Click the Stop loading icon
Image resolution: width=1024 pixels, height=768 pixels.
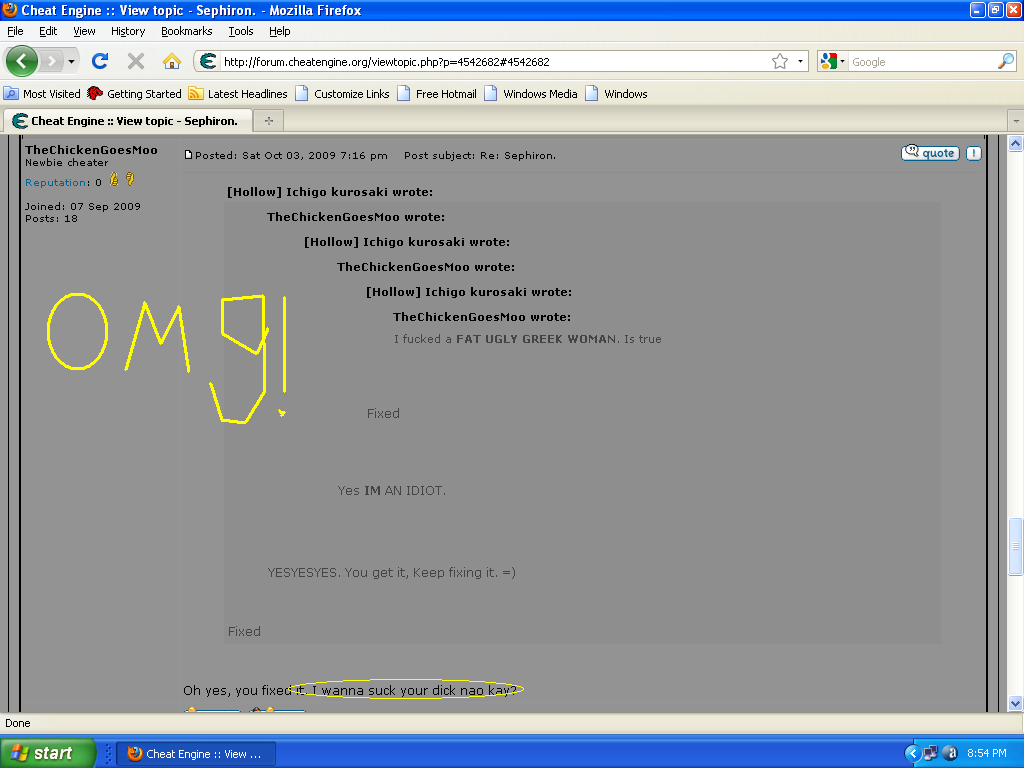[135, 61]
